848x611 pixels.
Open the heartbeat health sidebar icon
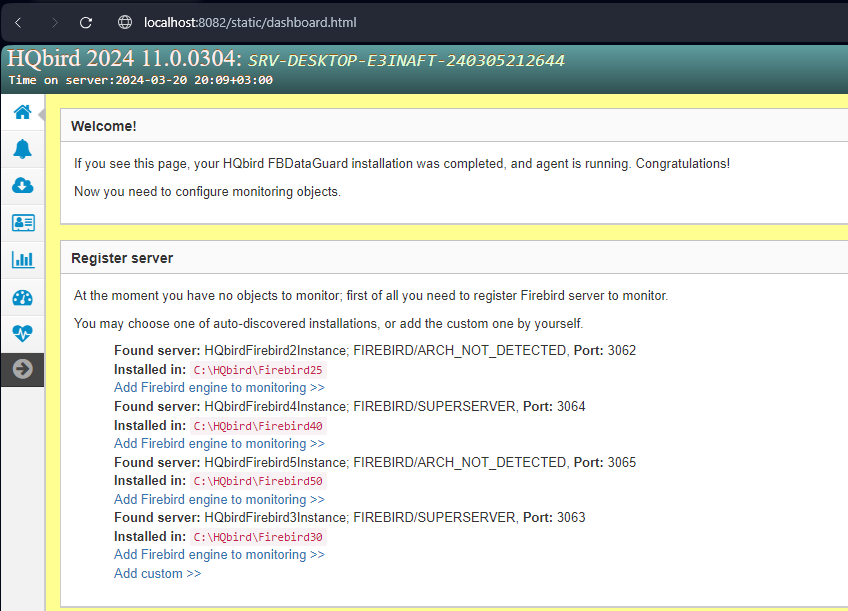coord(22,333)
